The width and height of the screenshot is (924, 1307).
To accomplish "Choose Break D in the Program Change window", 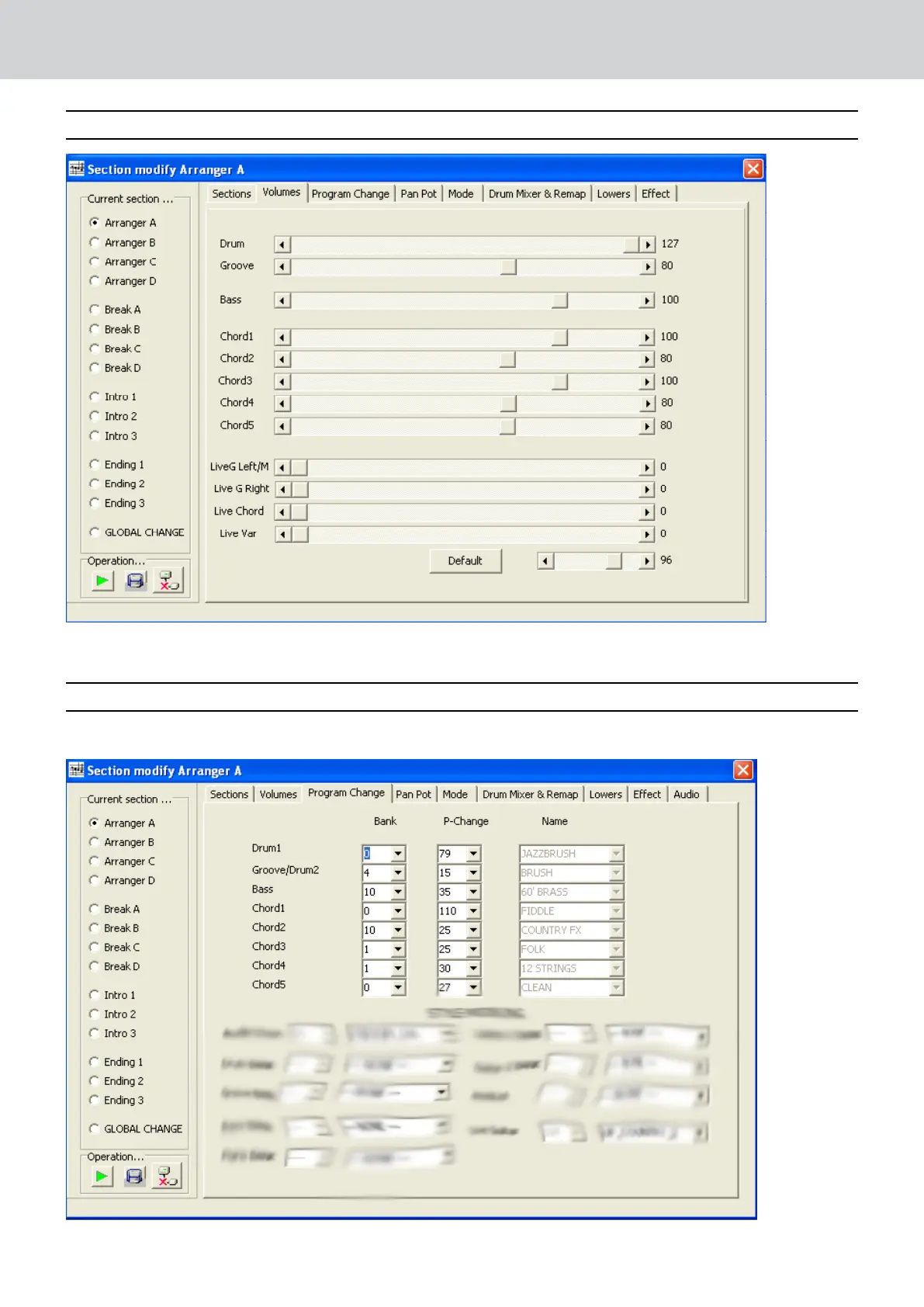I will 115,966.
